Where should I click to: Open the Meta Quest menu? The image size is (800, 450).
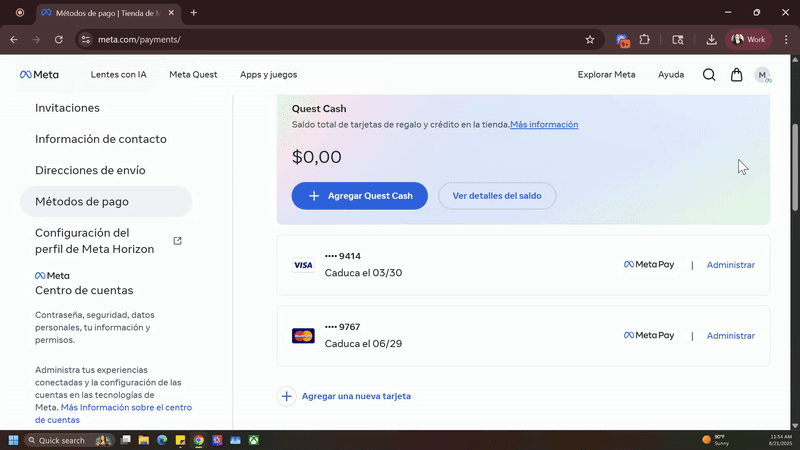pos(193,75)
